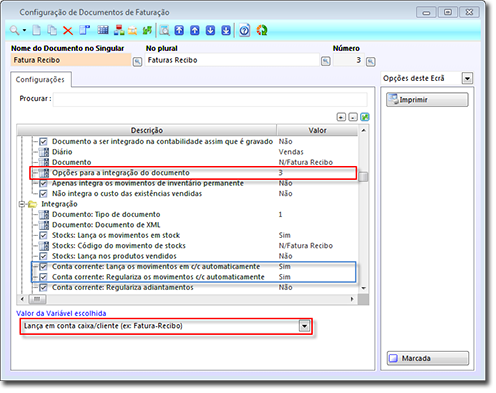496x393 pixels.
Task: Open the Valor da Variável escolhida dropdown
Action: coord(304,326)
